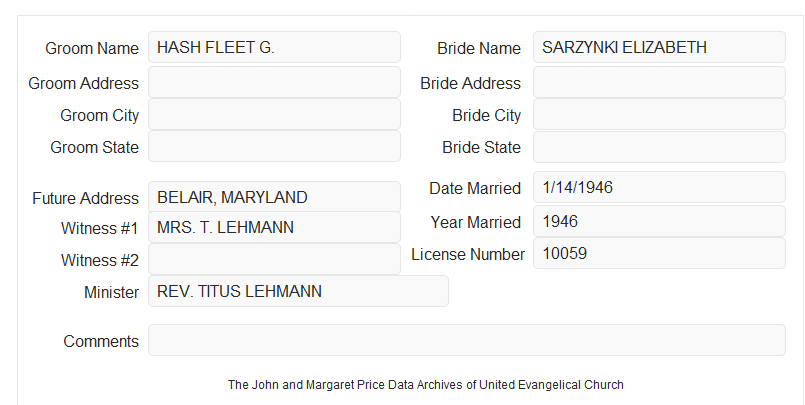Click the License Number field showing 10059
This screenshot has width=805, height=405.
(x=659, y=253)
